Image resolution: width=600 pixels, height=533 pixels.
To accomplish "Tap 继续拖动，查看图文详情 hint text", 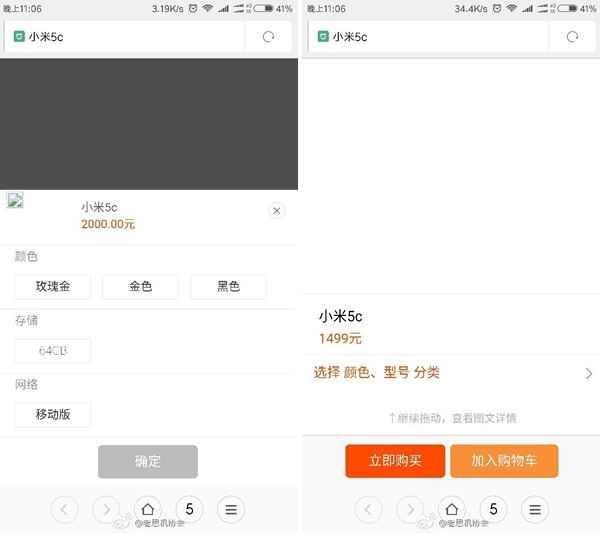I will 452,418.
